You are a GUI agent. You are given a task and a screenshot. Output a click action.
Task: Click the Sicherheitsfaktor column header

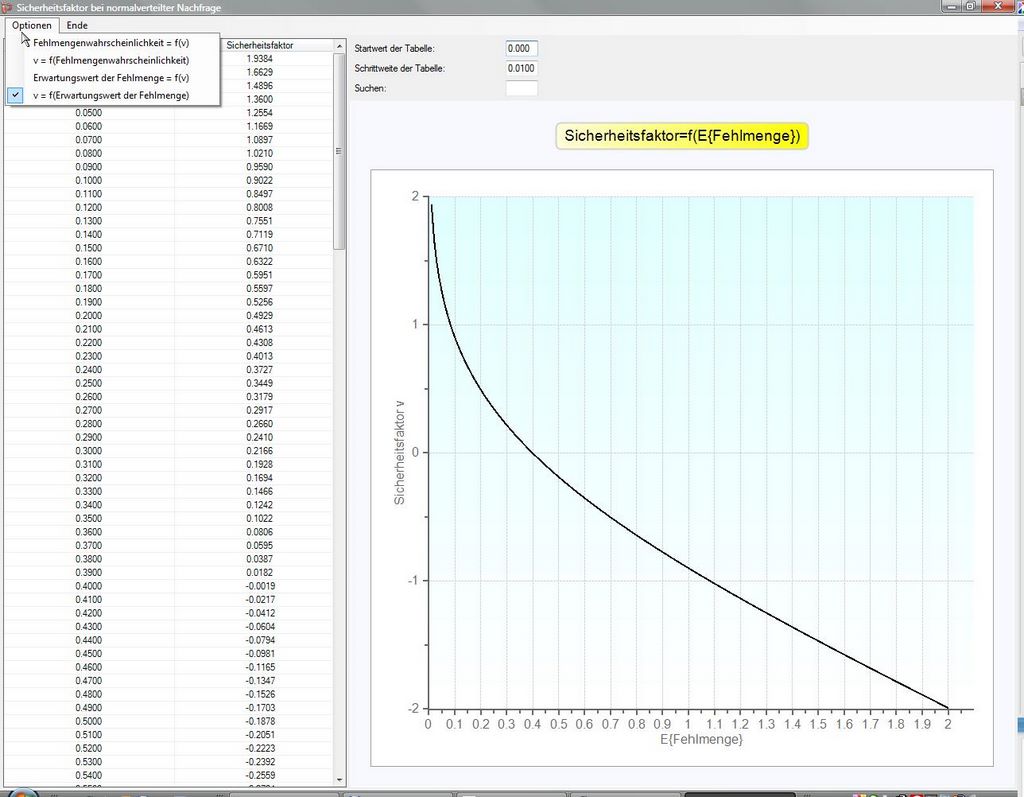(x=259, y=45)
